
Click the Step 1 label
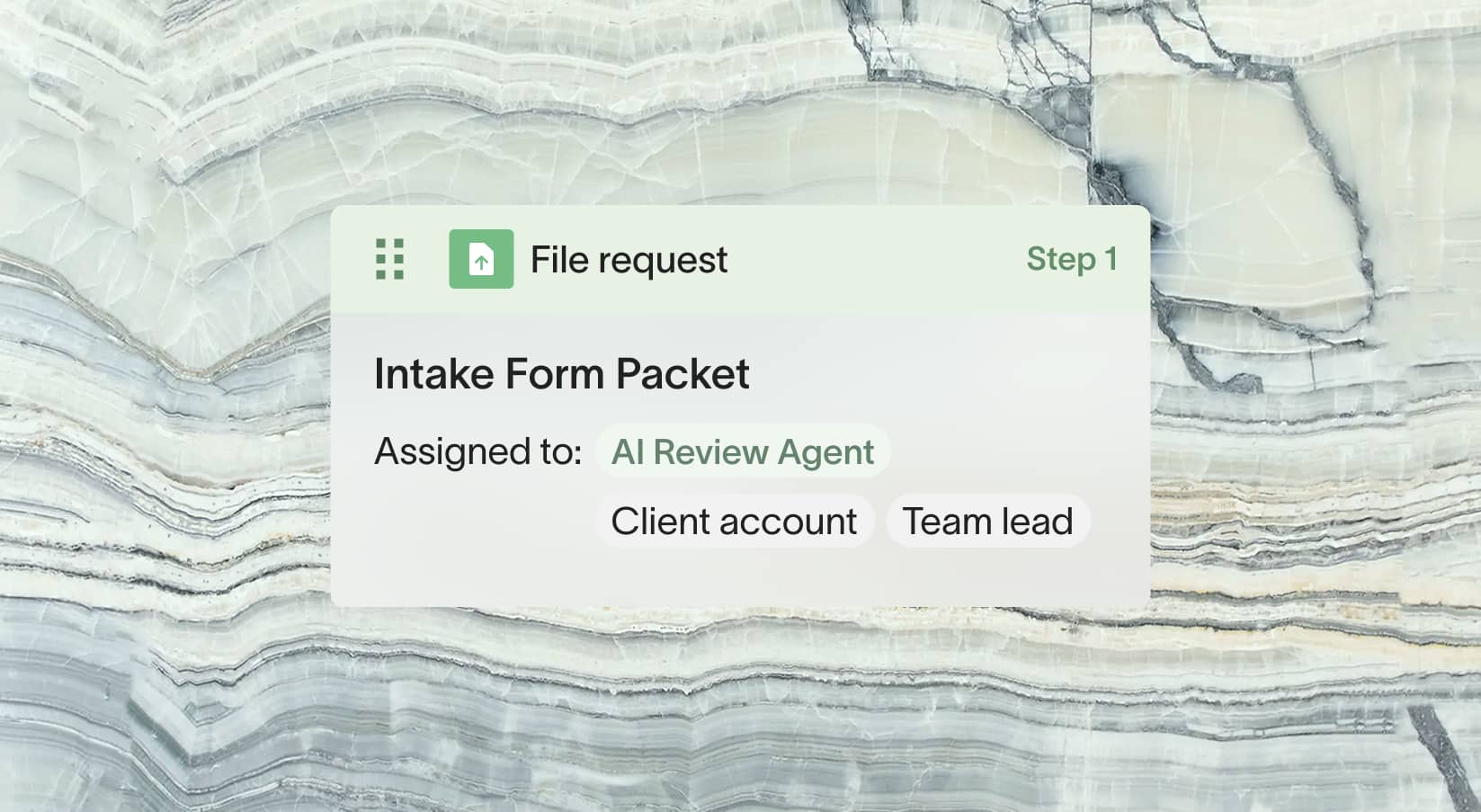tap(1072, 259)
